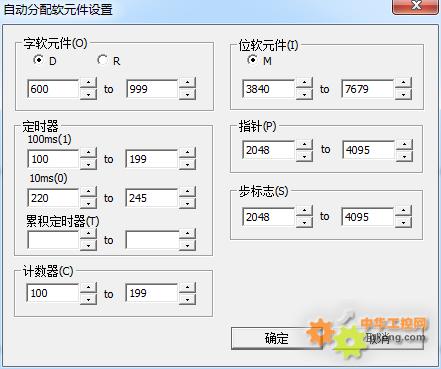Increase the step flag S end value

pos(403,211)
